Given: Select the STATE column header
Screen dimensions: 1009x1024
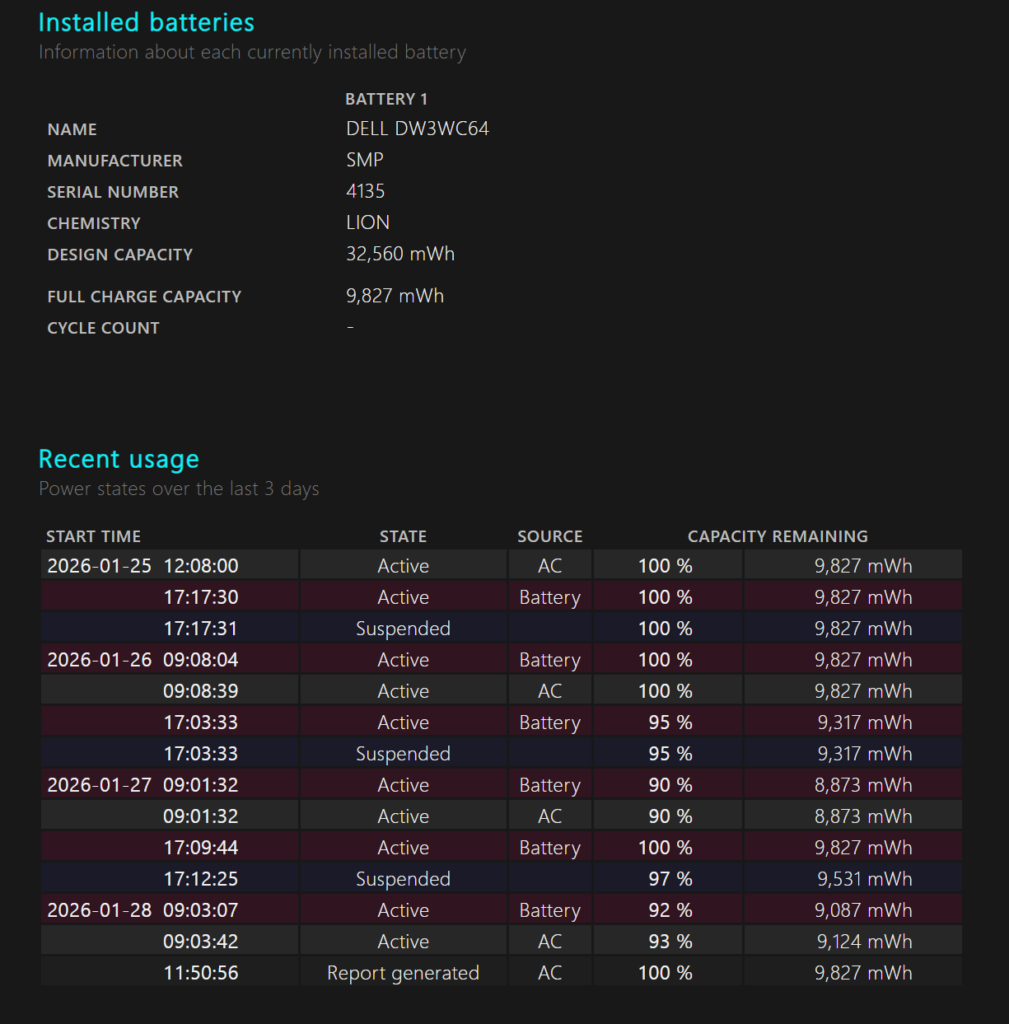Looking at the screenshot, I should tap(402, 536).
